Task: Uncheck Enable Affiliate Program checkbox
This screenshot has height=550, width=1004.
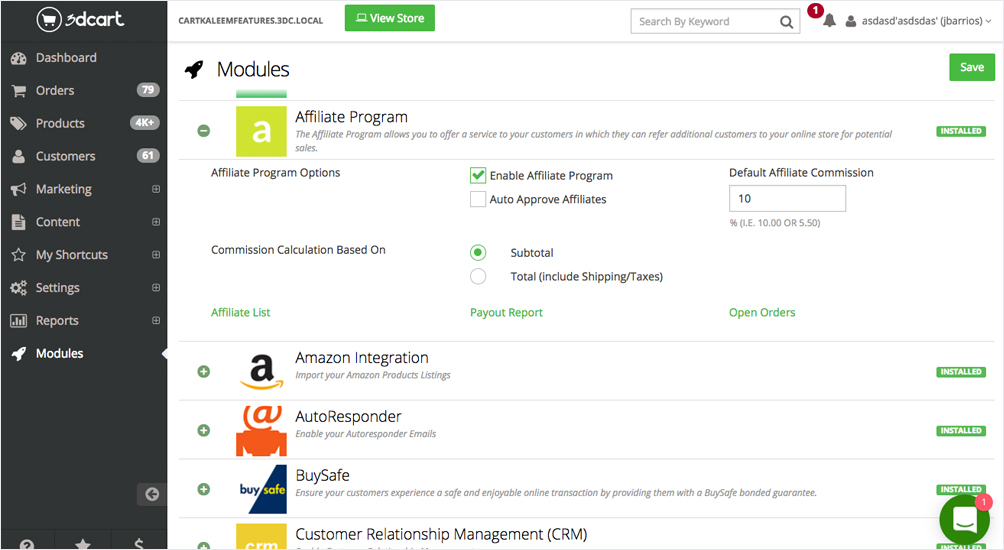Action: tap(478, 175)
